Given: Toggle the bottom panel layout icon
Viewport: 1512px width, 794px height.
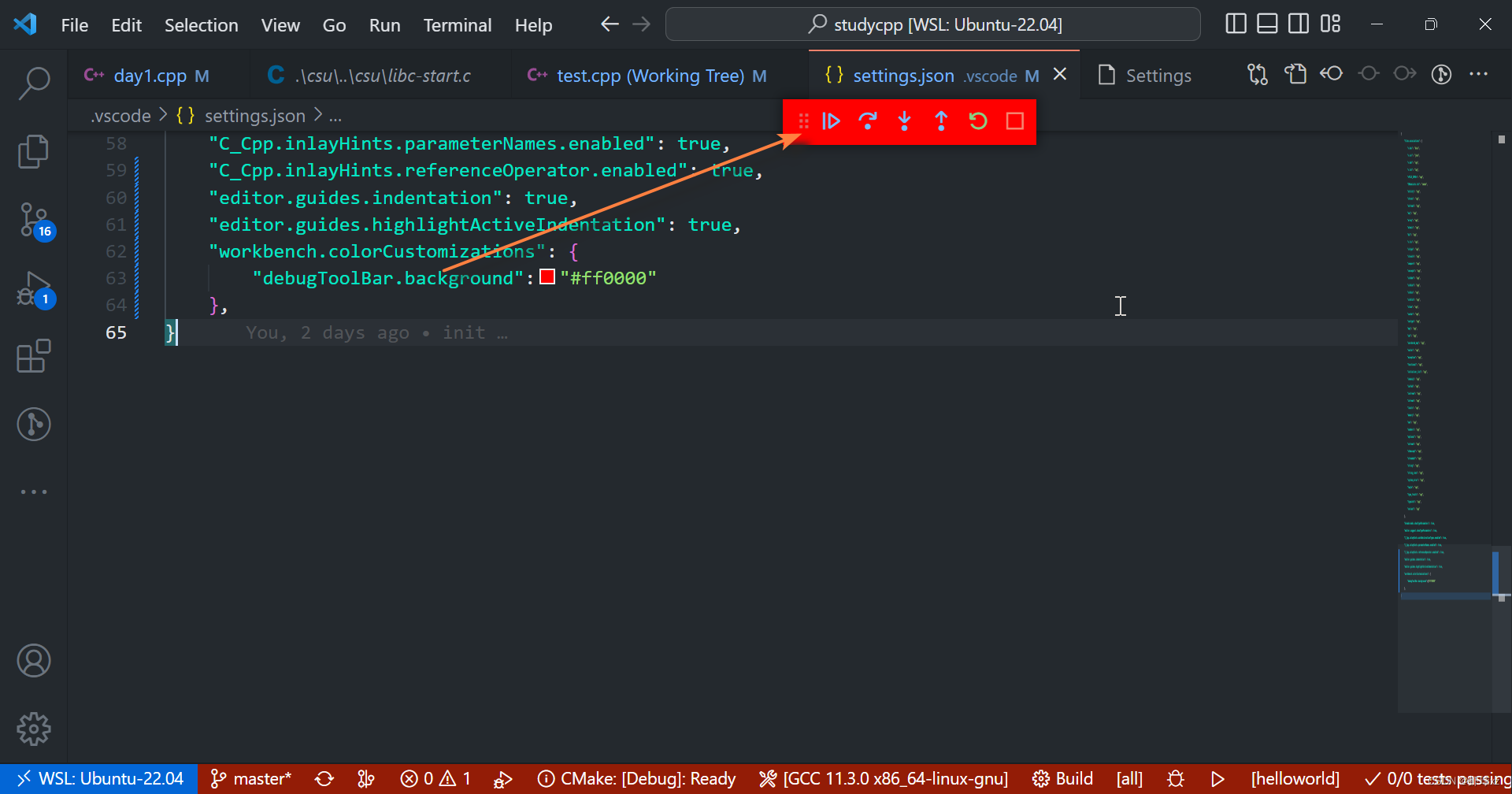Looking at the screenshot, I should pos(1267,24).
